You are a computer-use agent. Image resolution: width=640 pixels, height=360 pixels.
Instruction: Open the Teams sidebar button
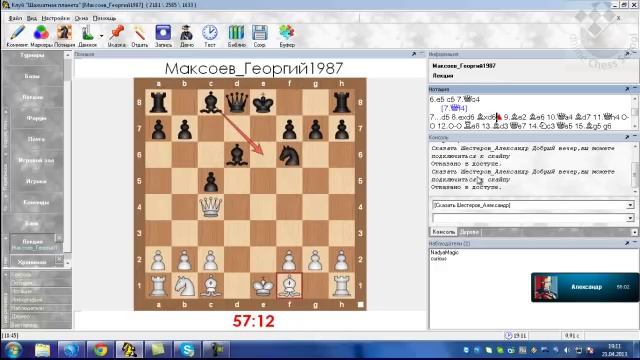36,202
